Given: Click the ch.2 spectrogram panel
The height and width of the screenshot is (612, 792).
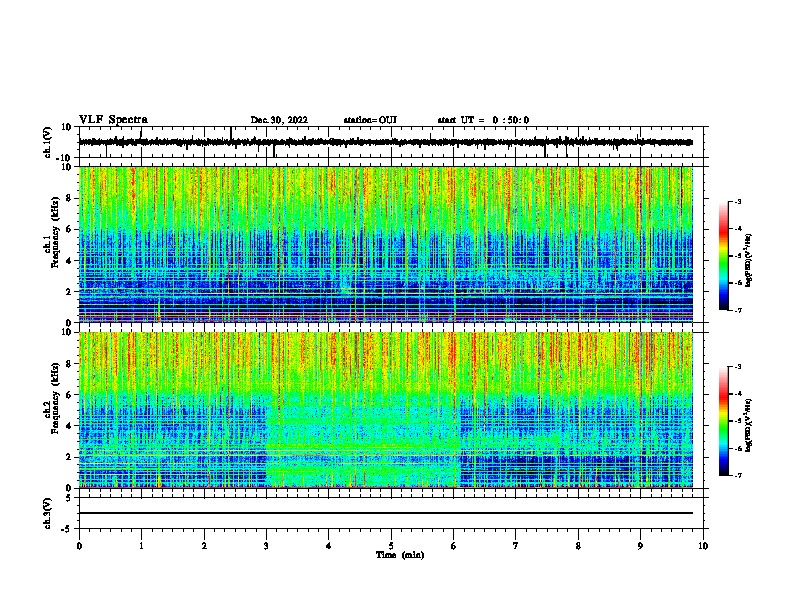Looking at the screenshot, I should pos(386,410).
